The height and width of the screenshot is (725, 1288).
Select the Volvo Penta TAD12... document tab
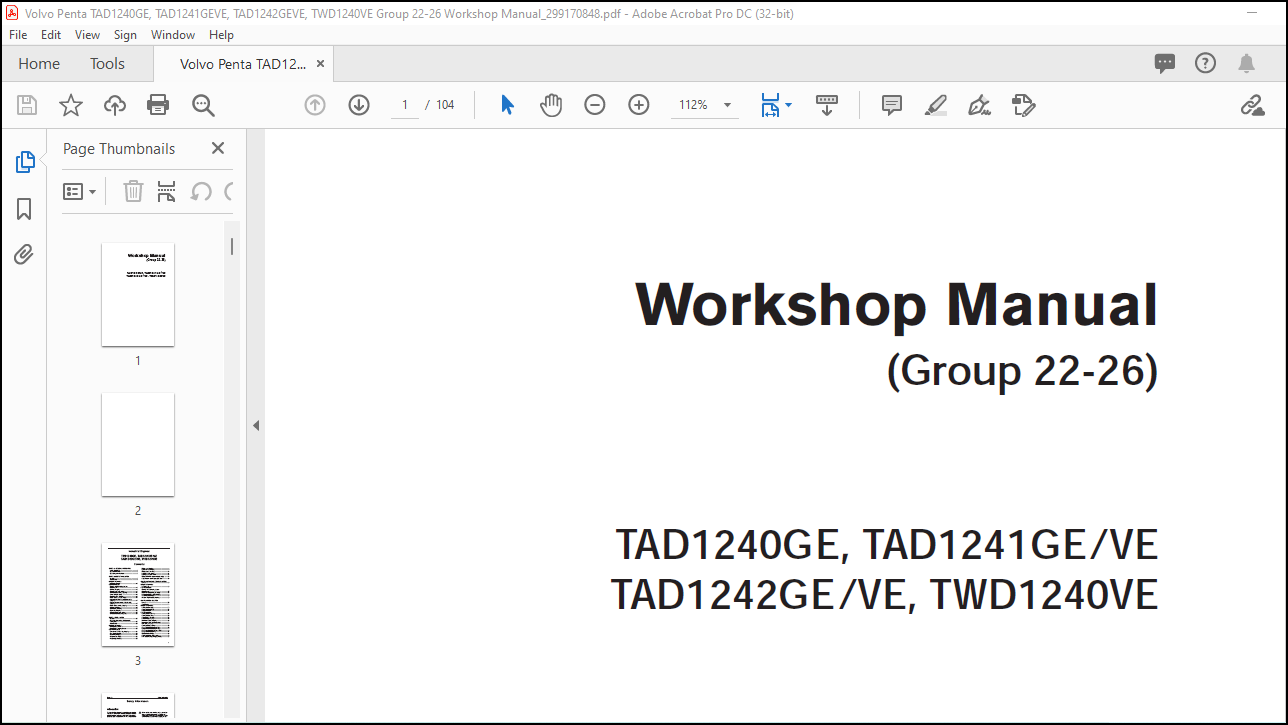click(x=243, y=63)
